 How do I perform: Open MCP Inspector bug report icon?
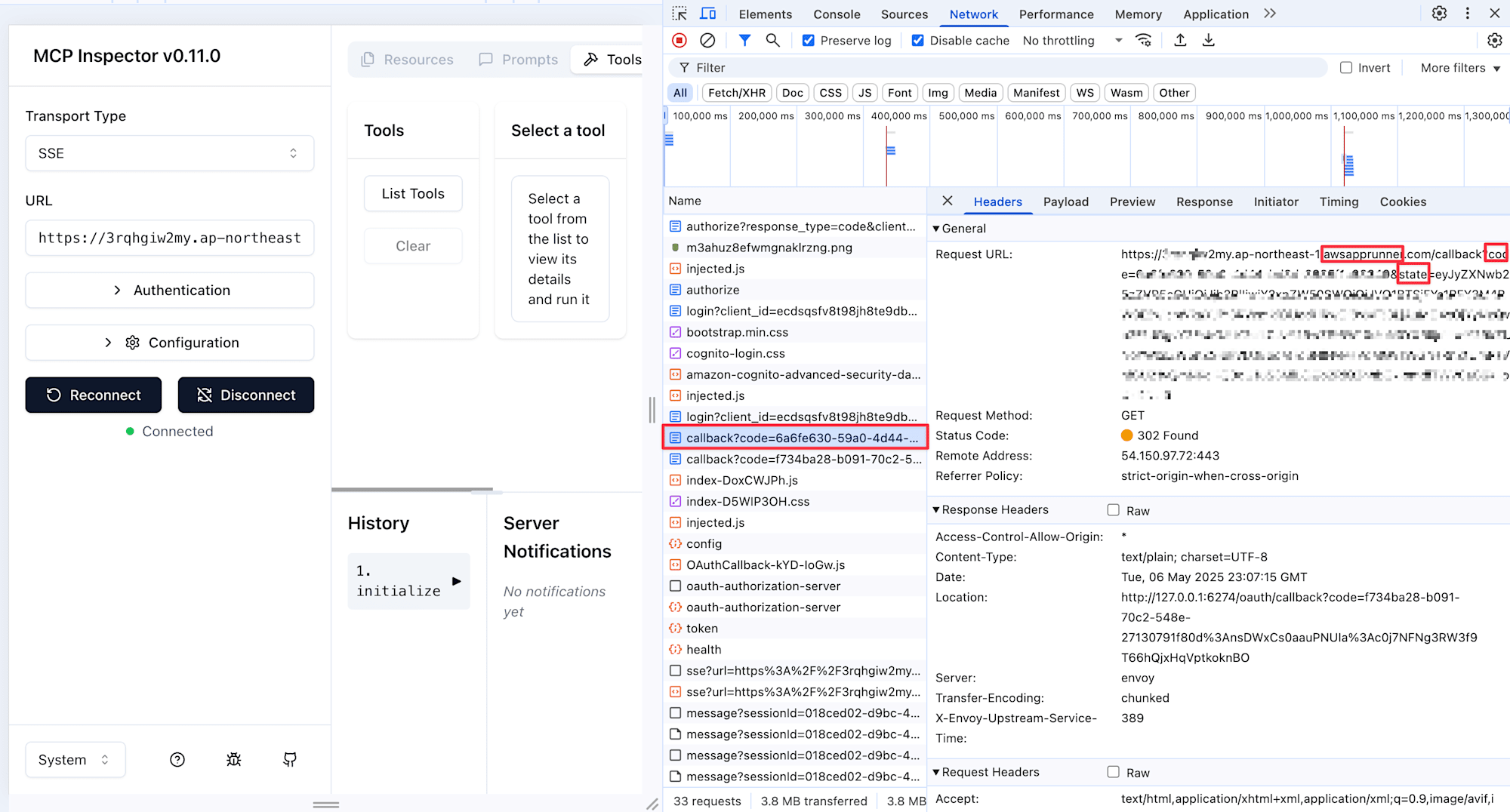pos(234,760)
